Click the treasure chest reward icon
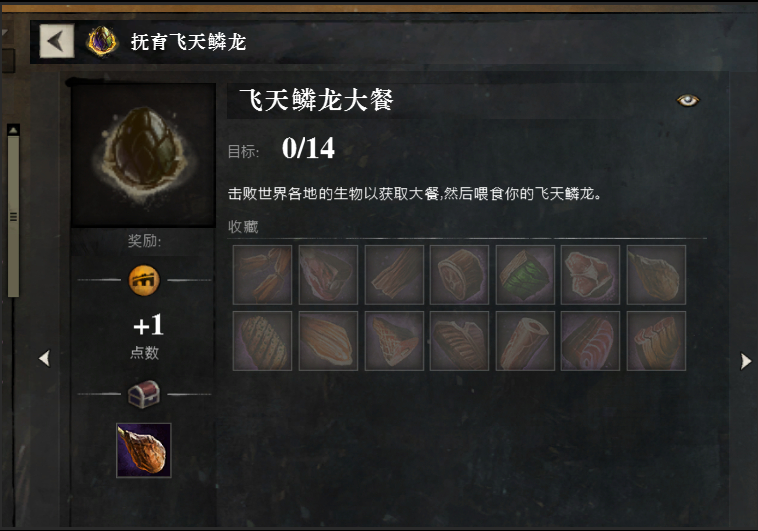758x531 pixels. click(144, 394)
